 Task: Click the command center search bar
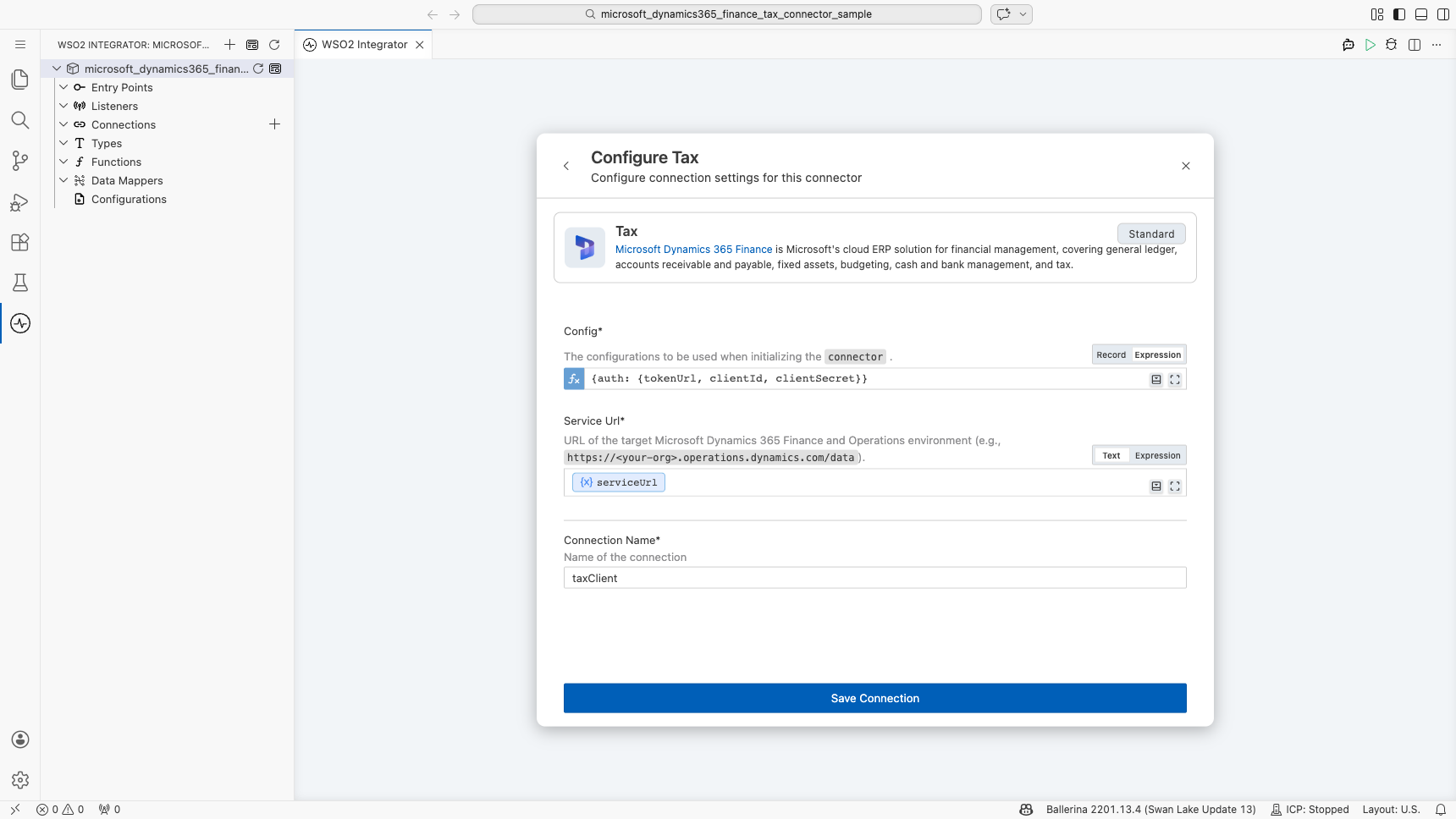(x=727, y=14)
